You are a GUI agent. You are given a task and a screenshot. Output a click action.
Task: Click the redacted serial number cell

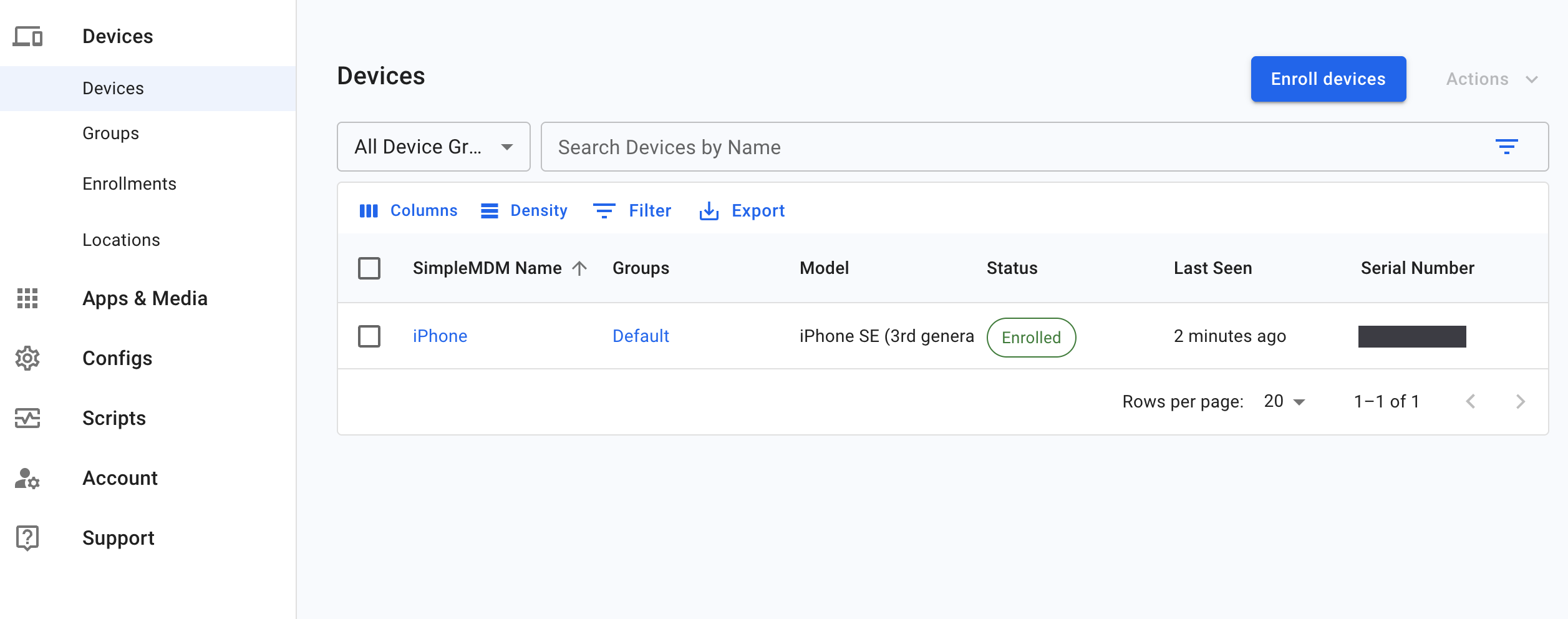pos(1412,336)
